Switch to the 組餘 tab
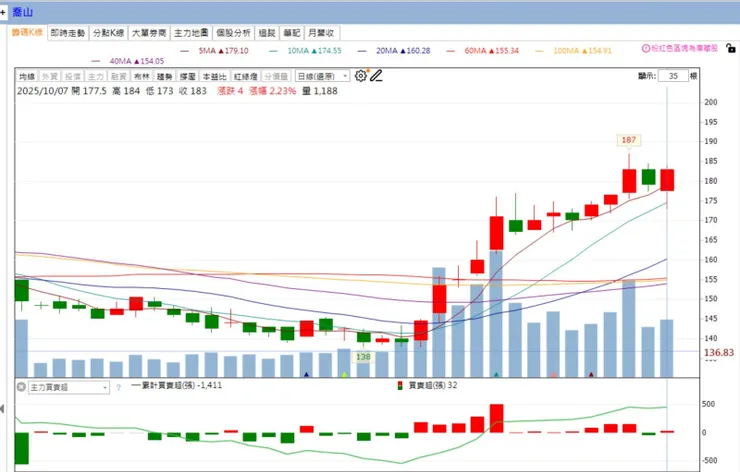Screen dimensions: 740x472 coord(267,33)
